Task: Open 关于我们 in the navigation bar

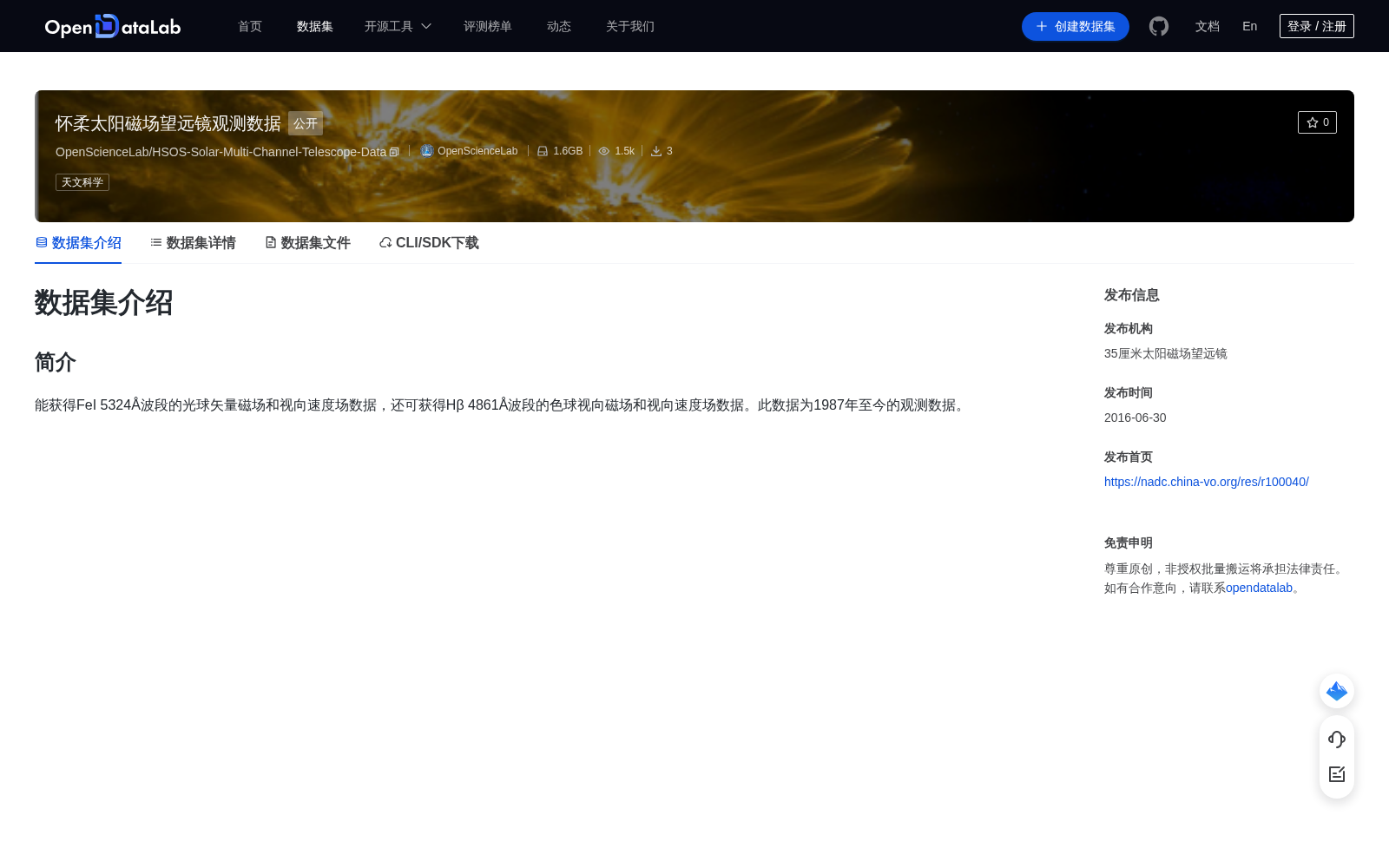Action: pos(630,26)
